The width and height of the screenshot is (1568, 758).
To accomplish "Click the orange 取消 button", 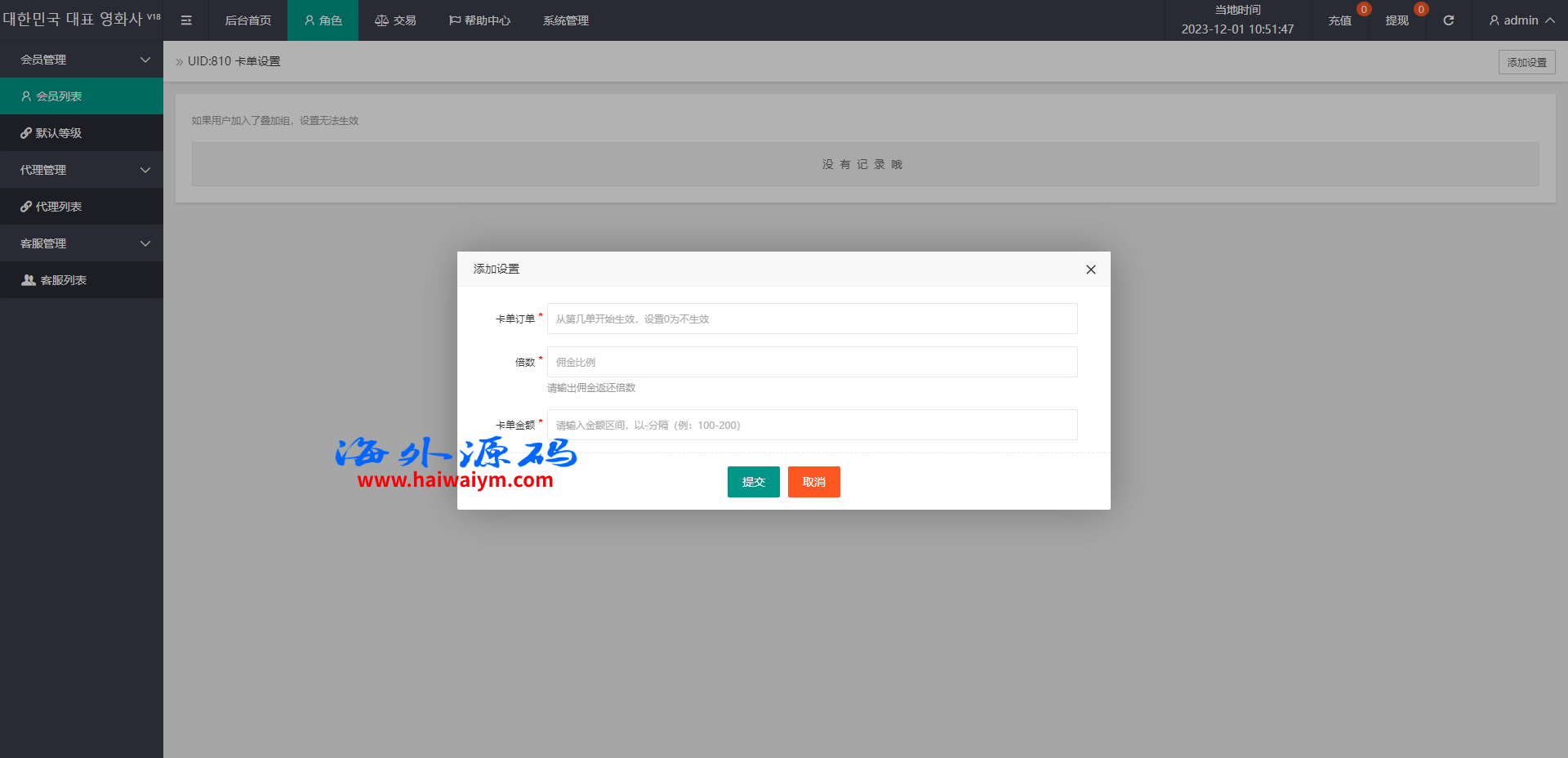I will pos(813,482).
